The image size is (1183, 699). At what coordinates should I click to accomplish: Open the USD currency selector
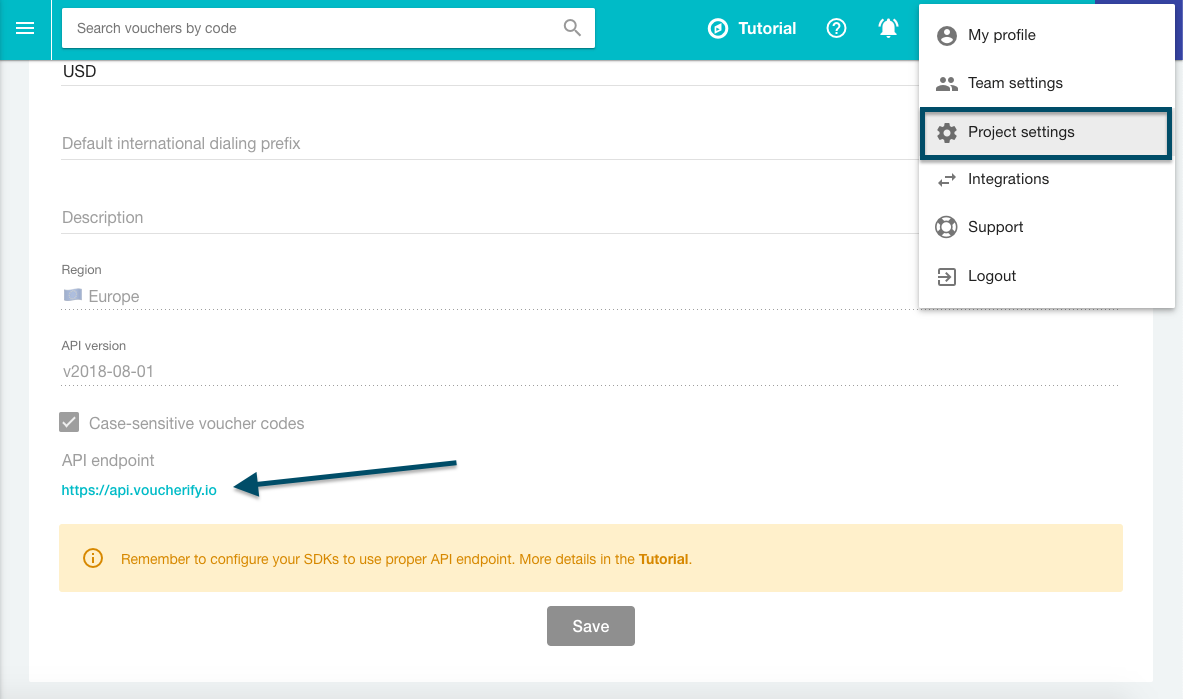point(81,71)
